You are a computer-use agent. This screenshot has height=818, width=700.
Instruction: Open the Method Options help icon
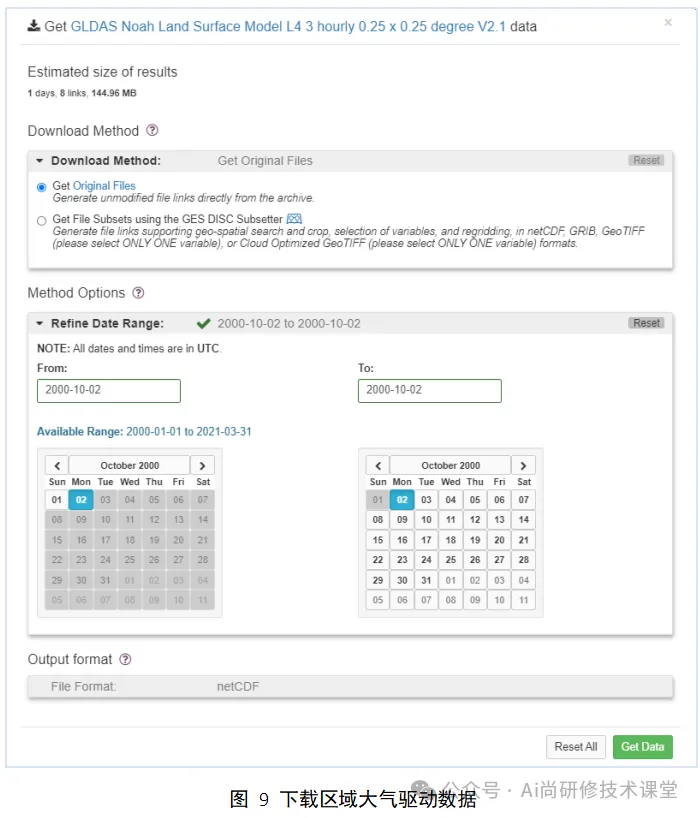[138, 293]
